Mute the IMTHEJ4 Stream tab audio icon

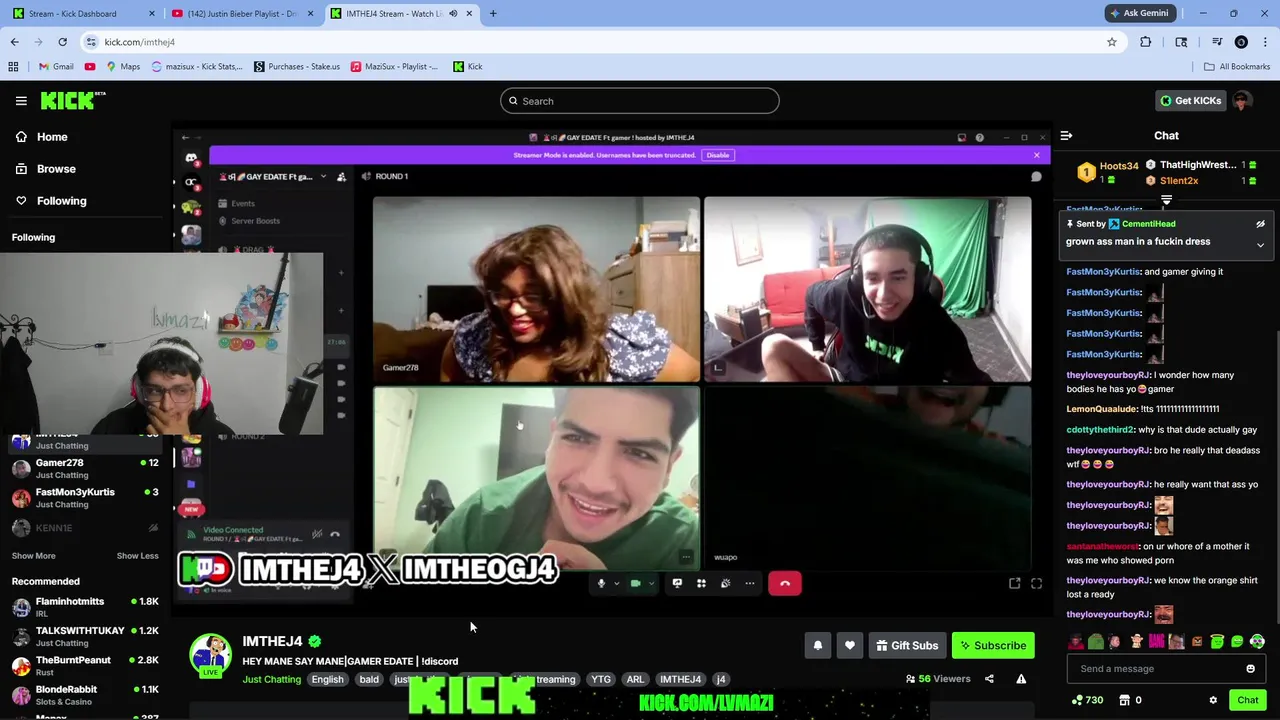pos(453,13)
